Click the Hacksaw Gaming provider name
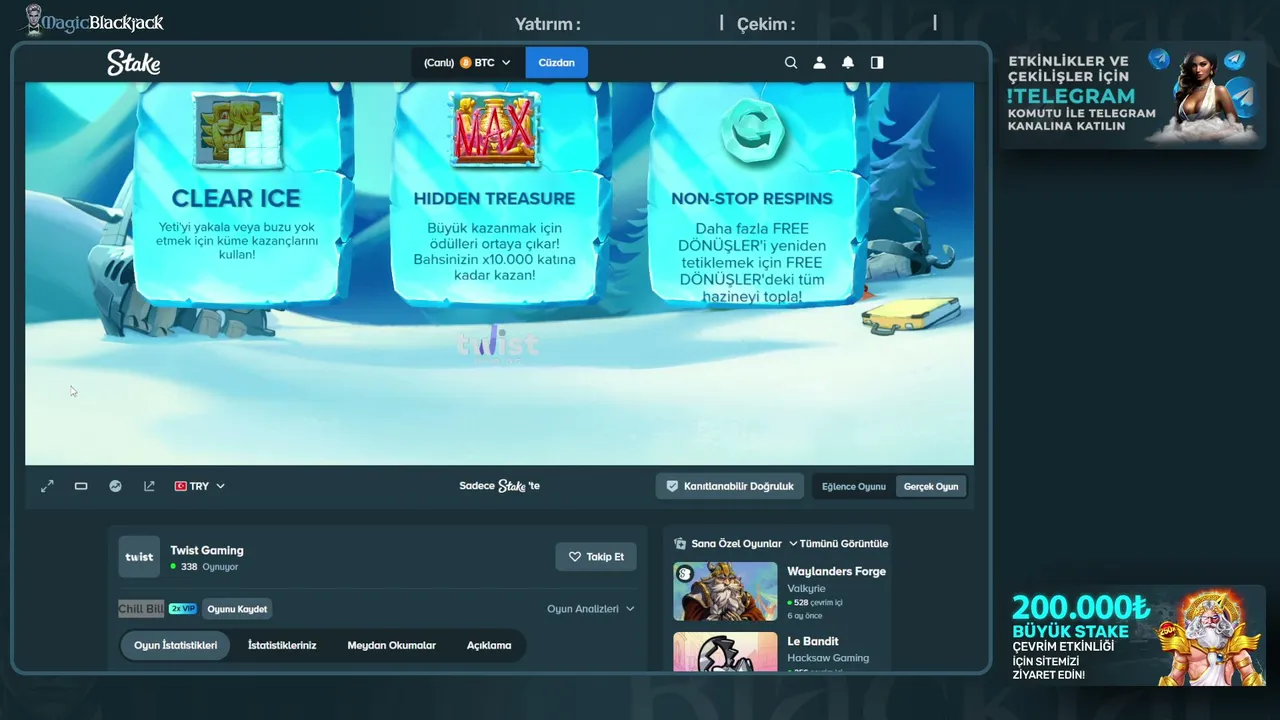1280x720 pixels. [x=828, y=658]
